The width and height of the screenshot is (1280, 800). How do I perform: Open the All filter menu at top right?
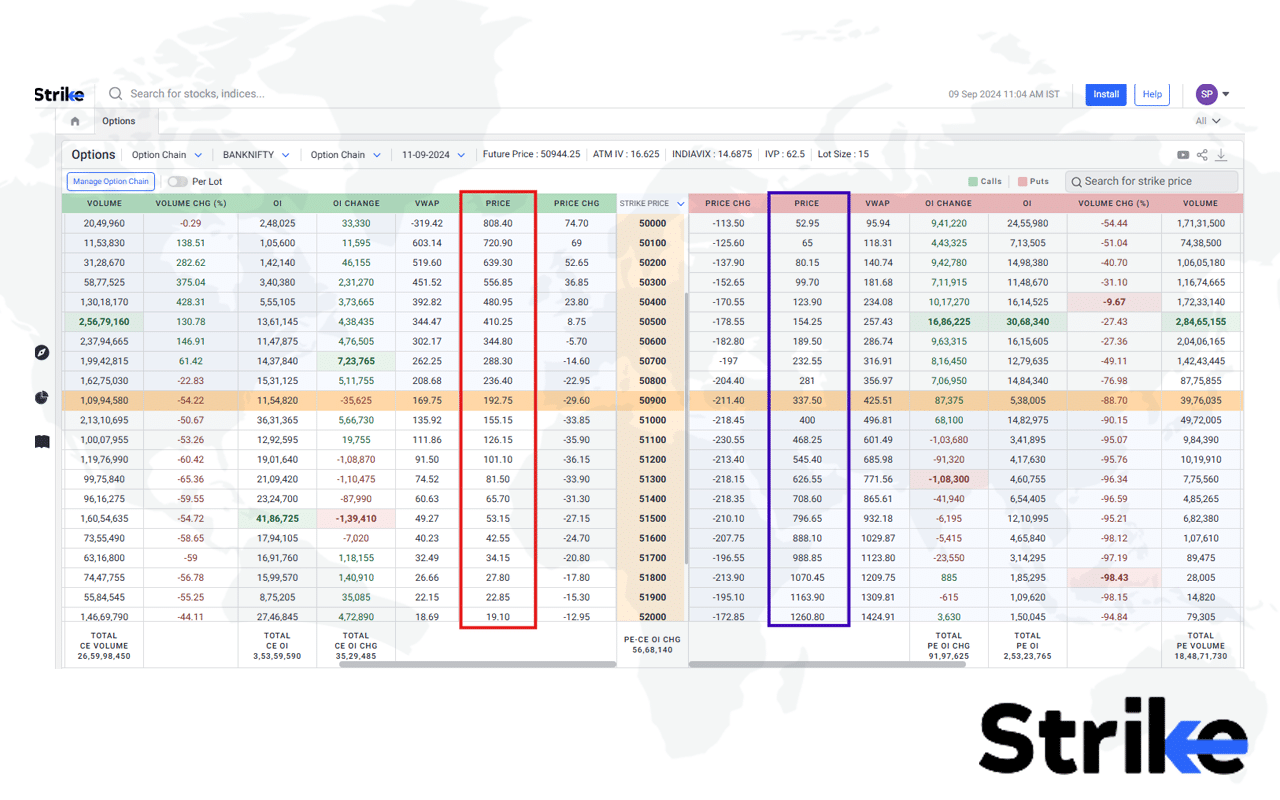click(1209, 120)
